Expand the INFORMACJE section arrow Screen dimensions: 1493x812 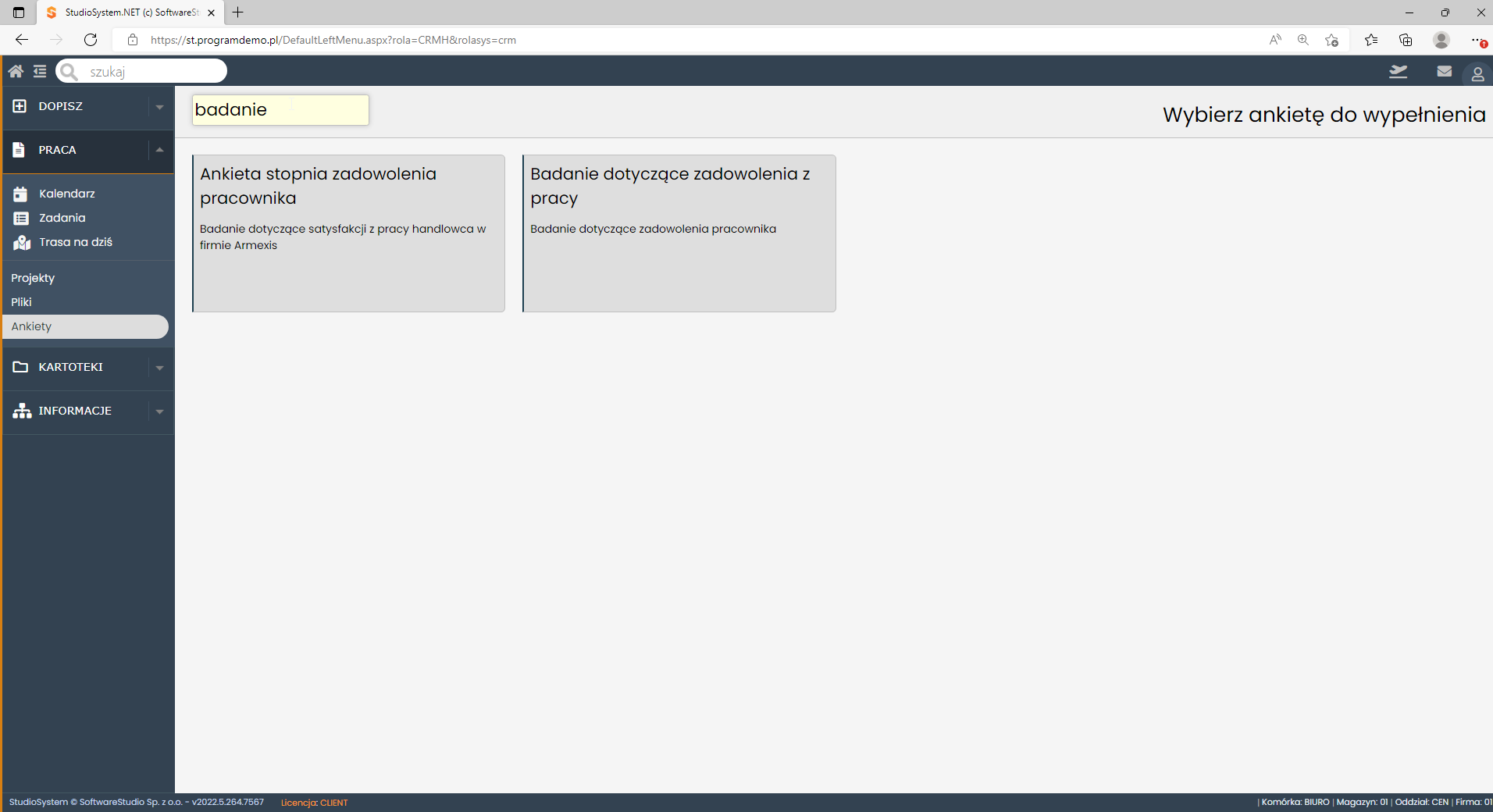[x=159, y=411]
